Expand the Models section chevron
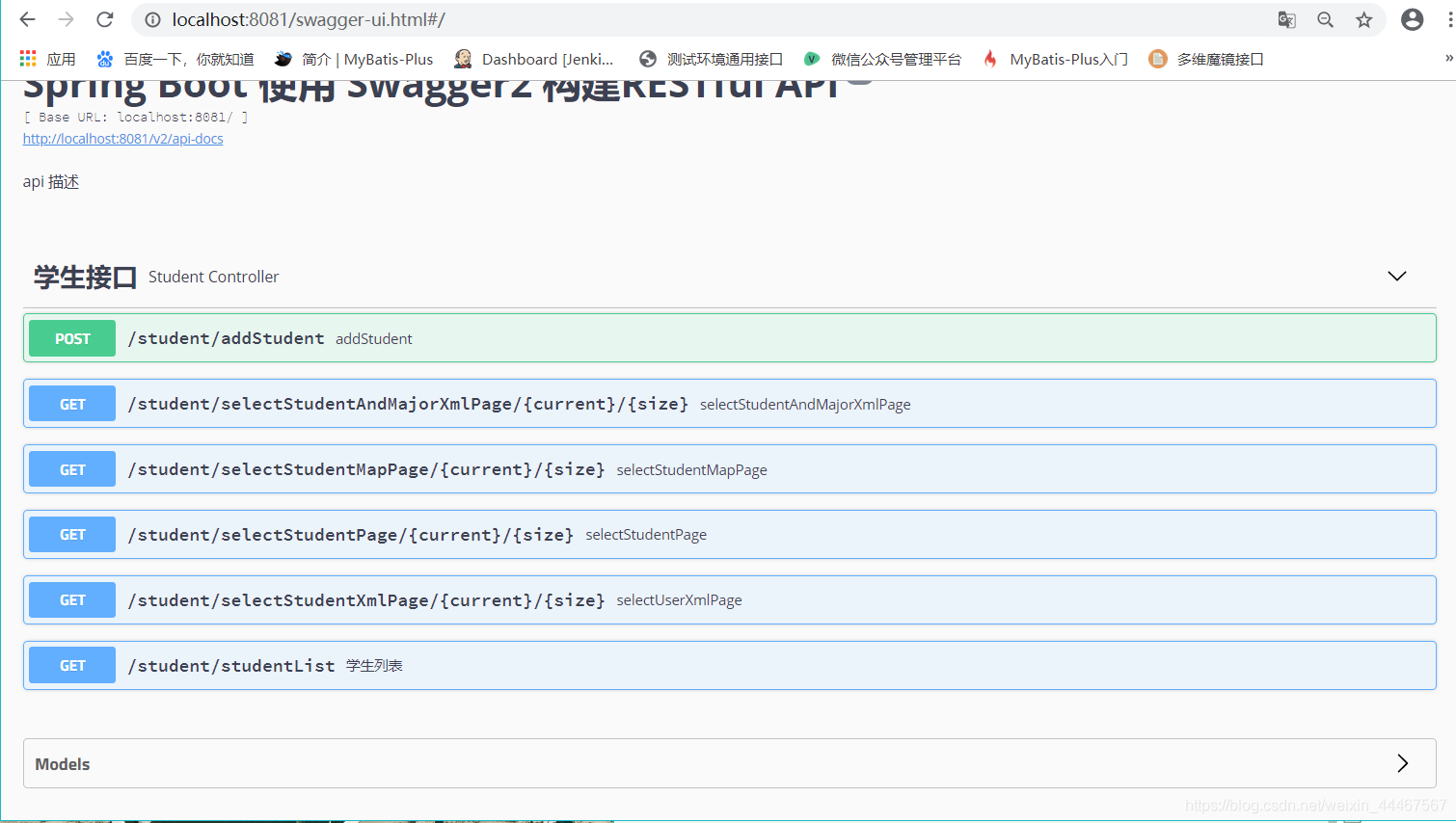1456x823 pixels. point(1402,763)
